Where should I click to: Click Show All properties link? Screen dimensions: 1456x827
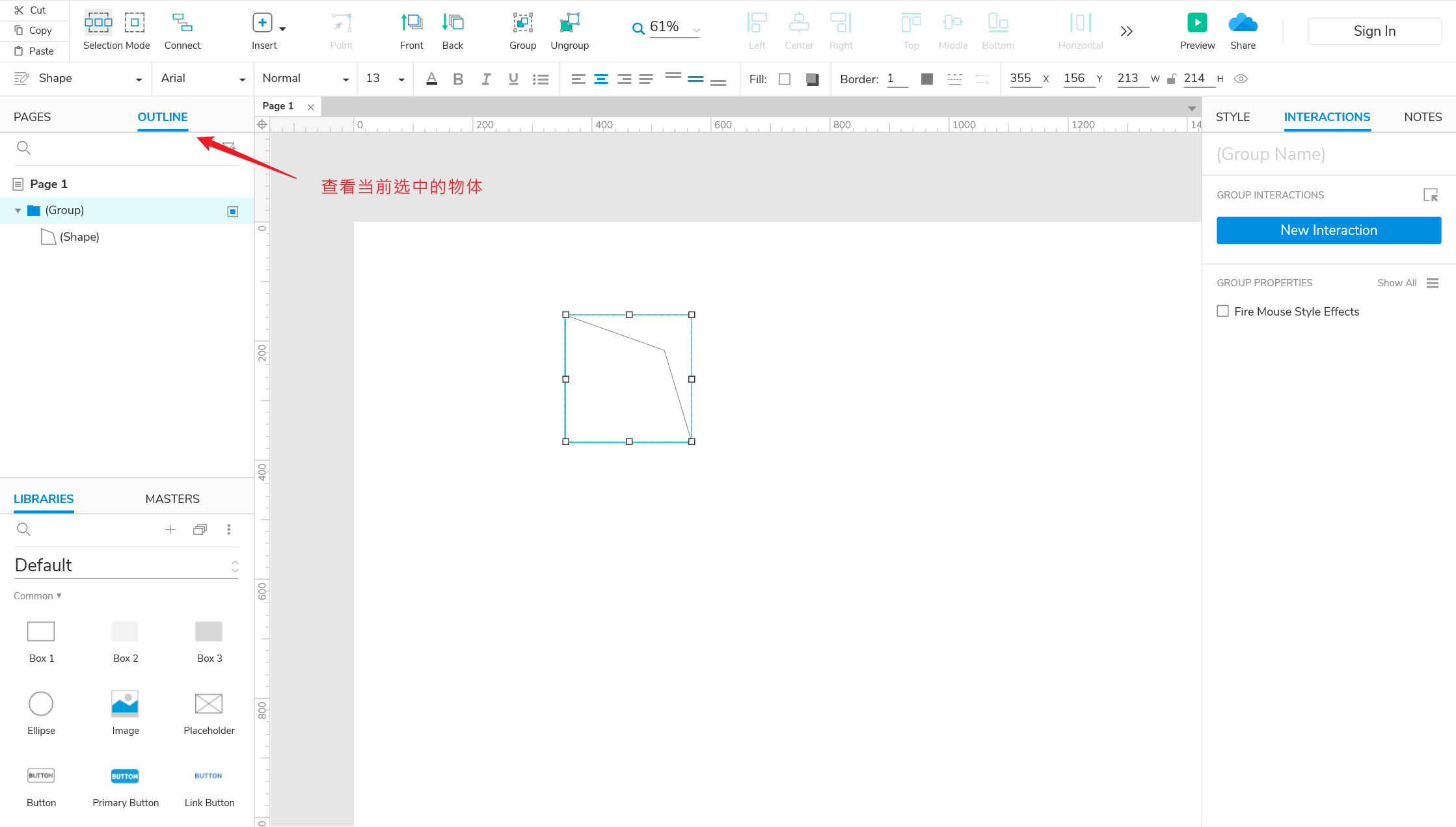1397,283
